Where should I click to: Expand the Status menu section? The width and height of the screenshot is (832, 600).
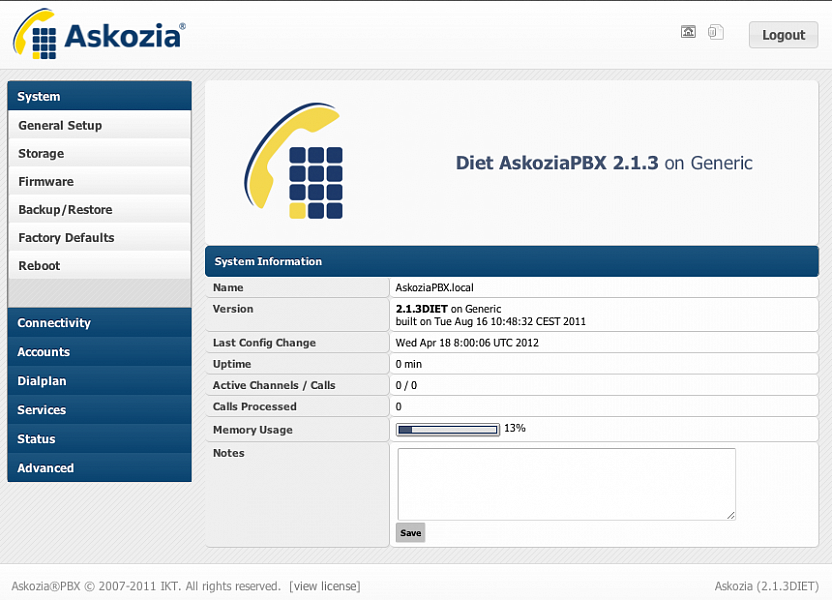pos(100,439)
